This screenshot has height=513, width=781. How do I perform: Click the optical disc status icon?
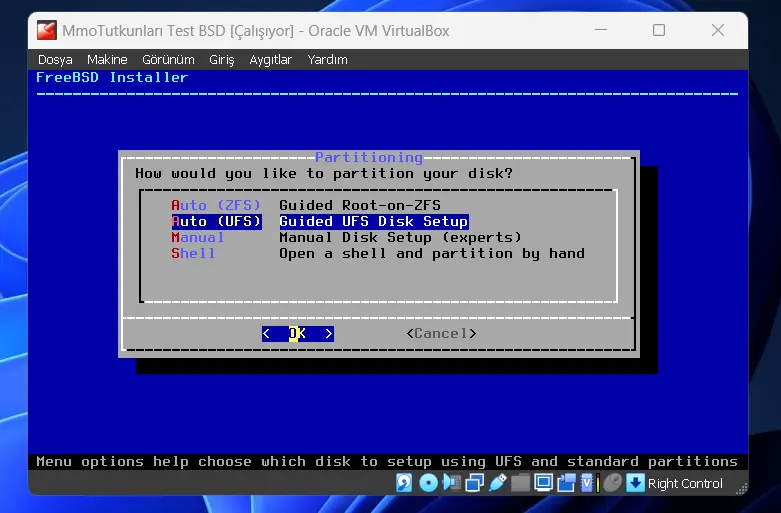[x=428, y=483]
